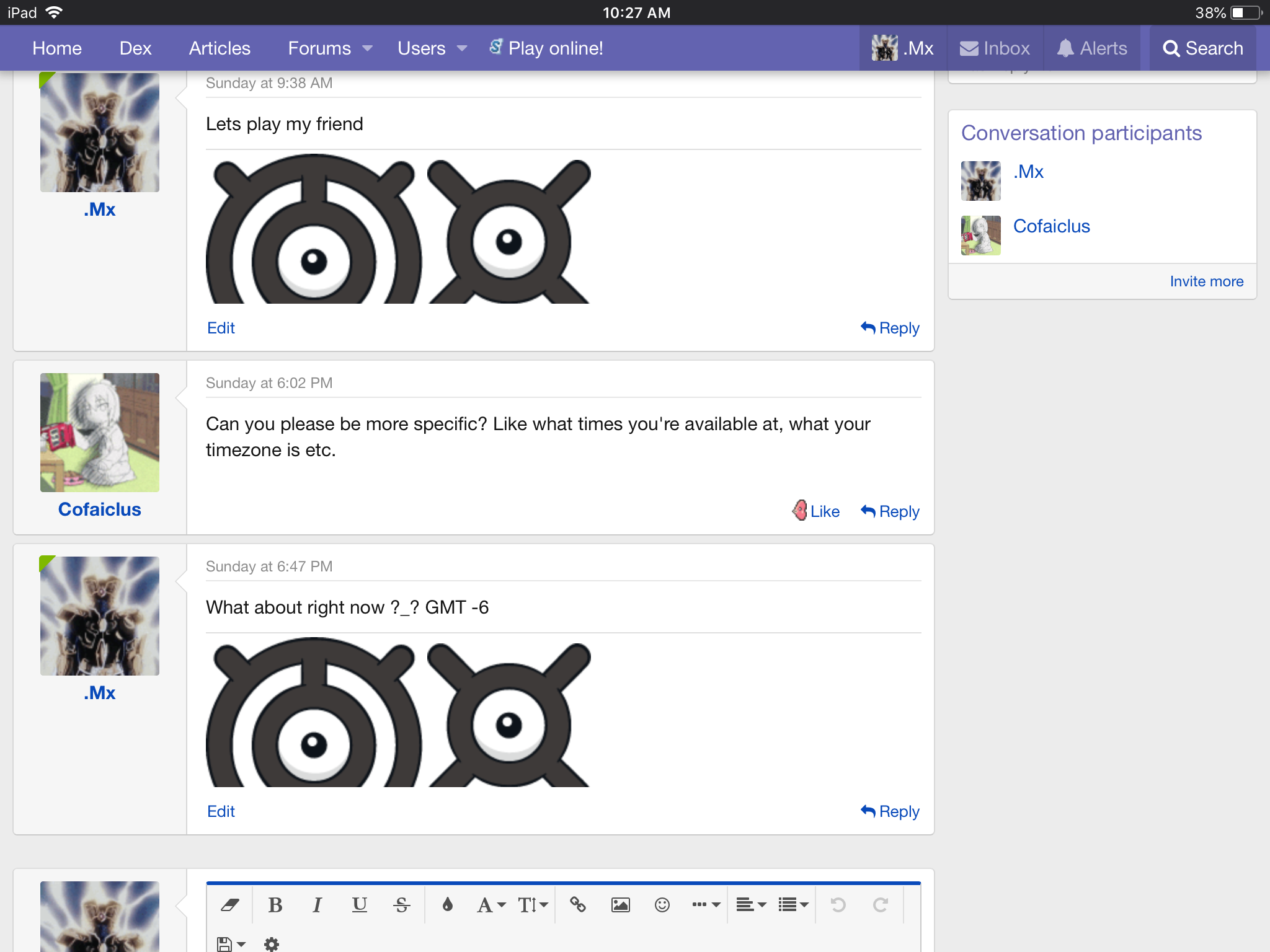Click Cofaiclus avatar in participants list
Image resolution: width=1270 pixels, height=952 pixels.
[980, 236]
